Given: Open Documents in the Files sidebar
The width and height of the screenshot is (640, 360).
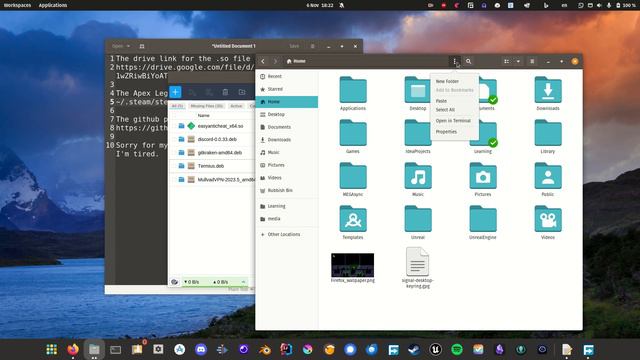Looking at the screenshot, I should 287,127.
